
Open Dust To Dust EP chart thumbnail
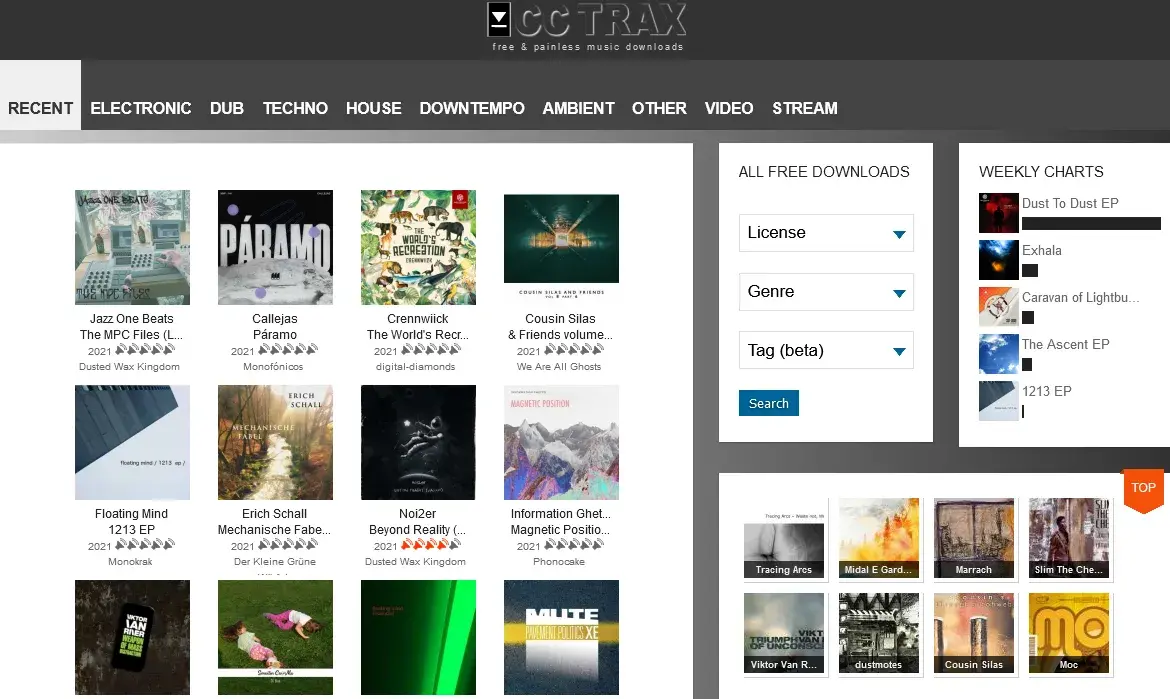point(998,213)
